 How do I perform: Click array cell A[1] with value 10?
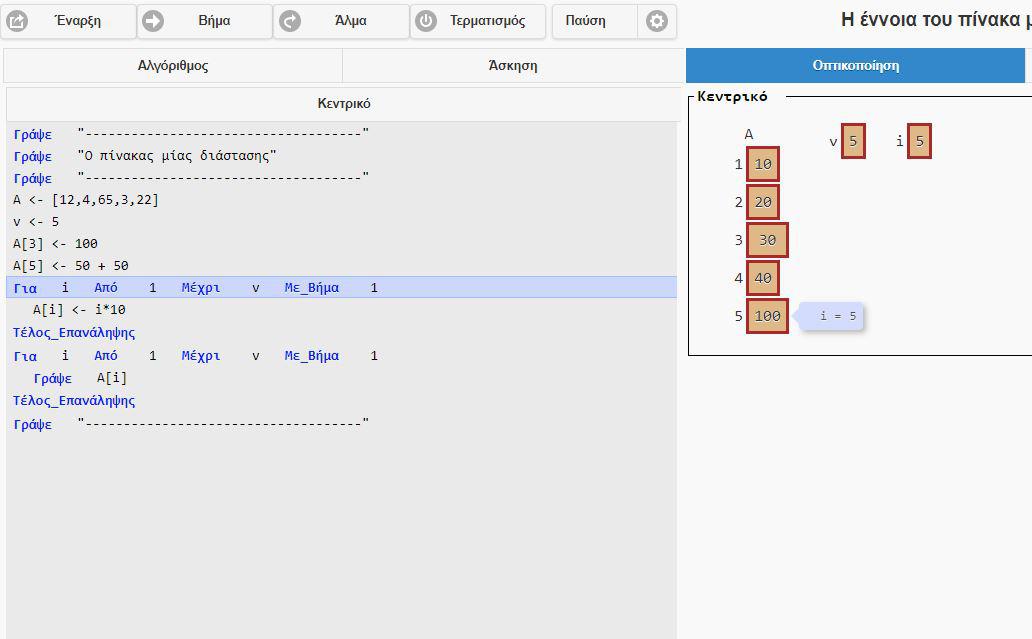tap(763, 164)
